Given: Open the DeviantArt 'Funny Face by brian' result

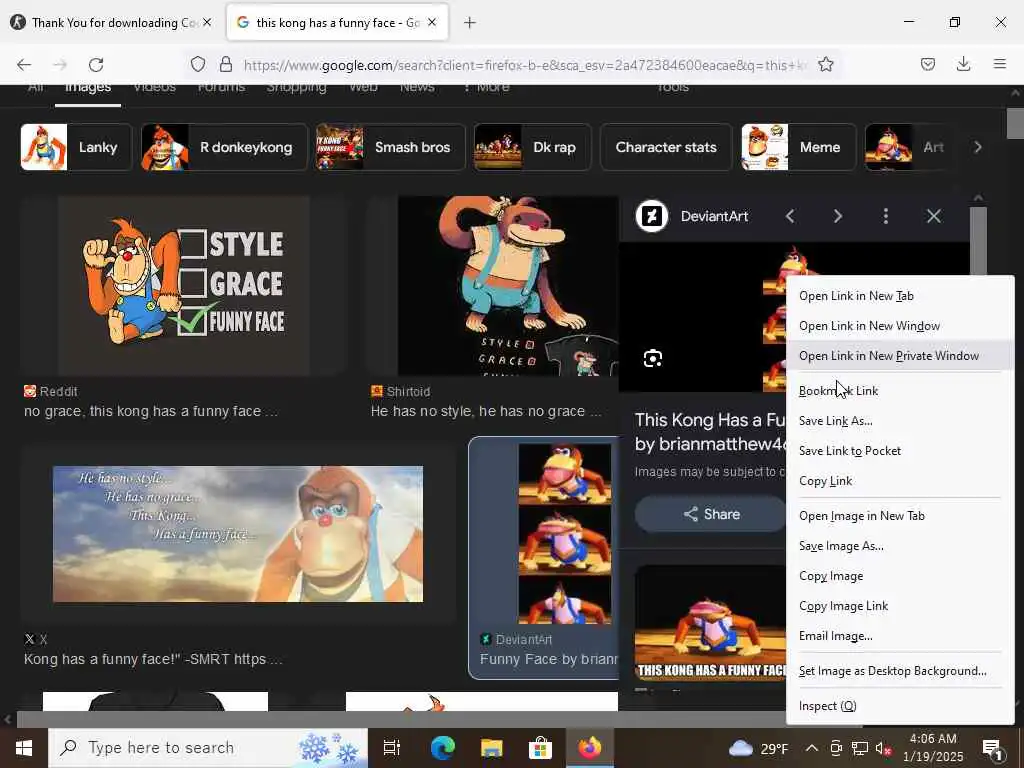Looking at the screenshot, I should (544, 558).
